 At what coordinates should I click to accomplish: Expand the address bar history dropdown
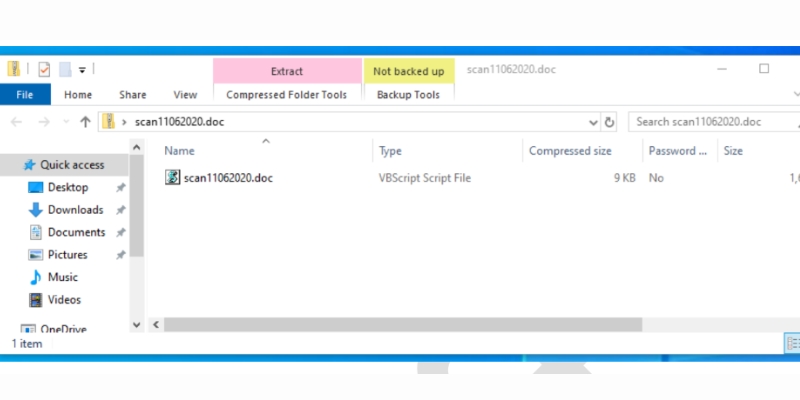[x=594, y=122]
